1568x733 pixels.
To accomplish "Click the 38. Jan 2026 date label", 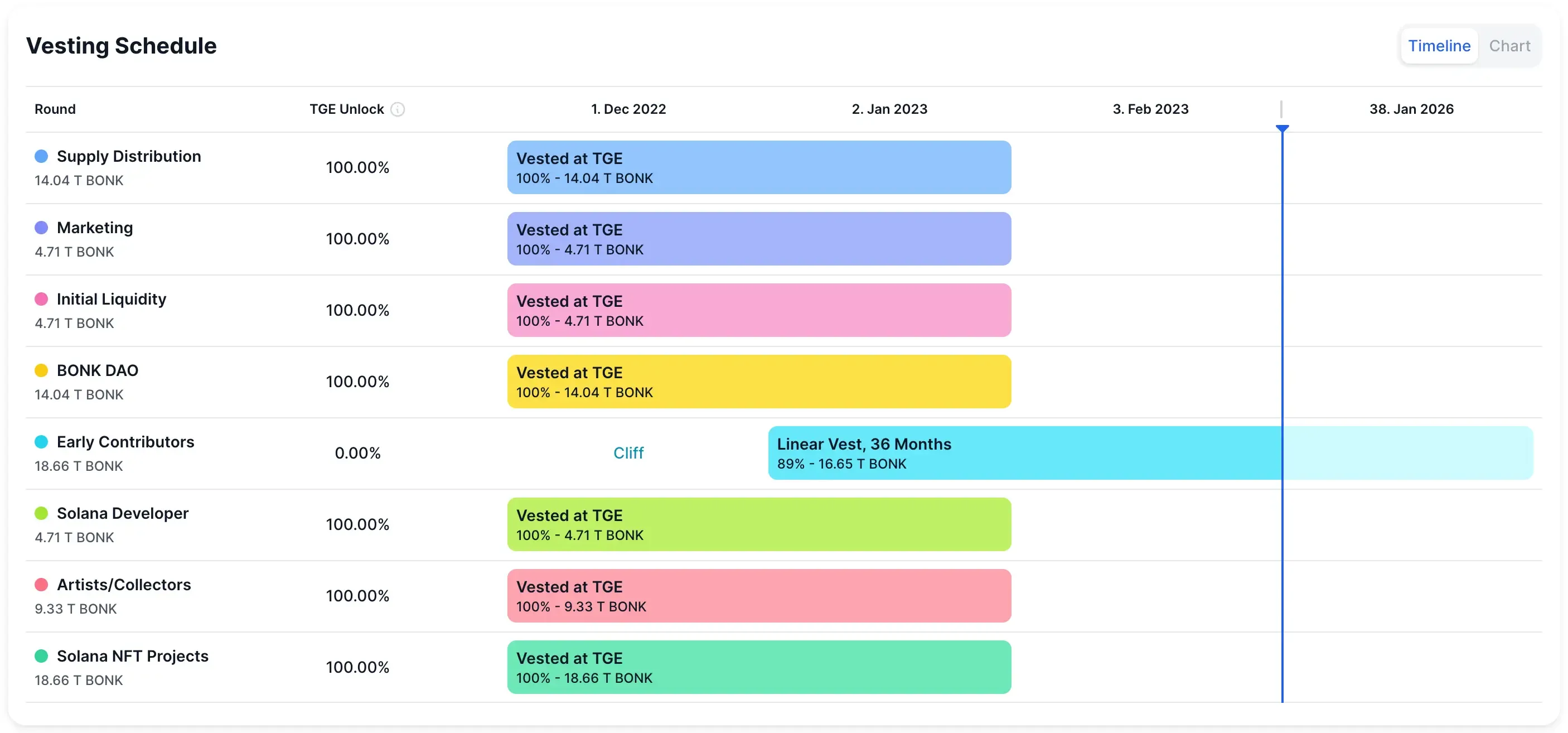I will click(x=1412, y=108).
